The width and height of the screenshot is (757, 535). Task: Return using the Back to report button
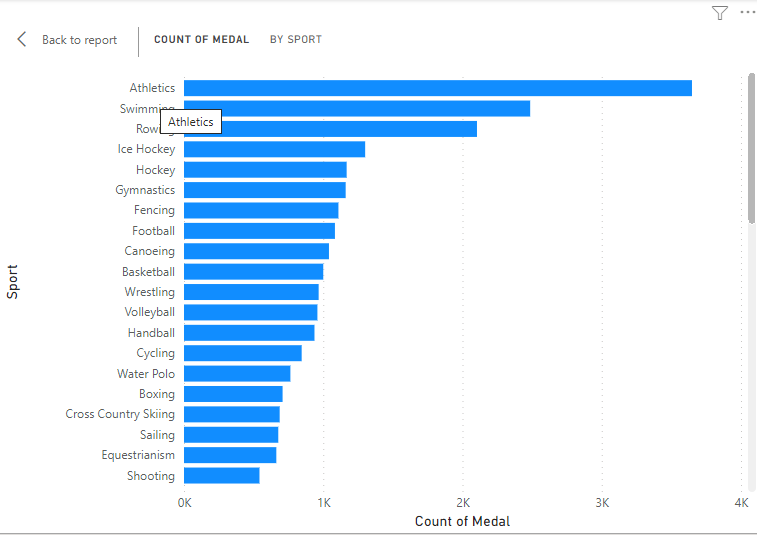coord(79,40)
